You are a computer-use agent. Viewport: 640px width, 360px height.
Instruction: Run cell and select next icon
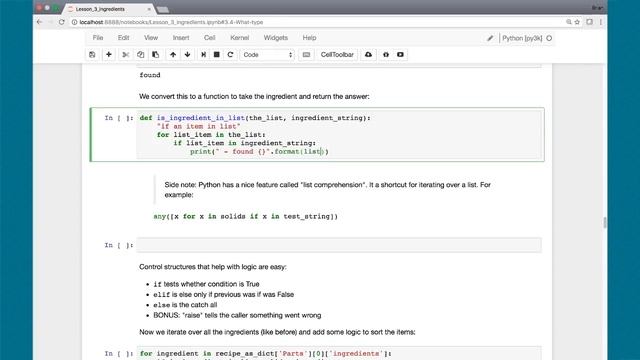tap(203, 55)
